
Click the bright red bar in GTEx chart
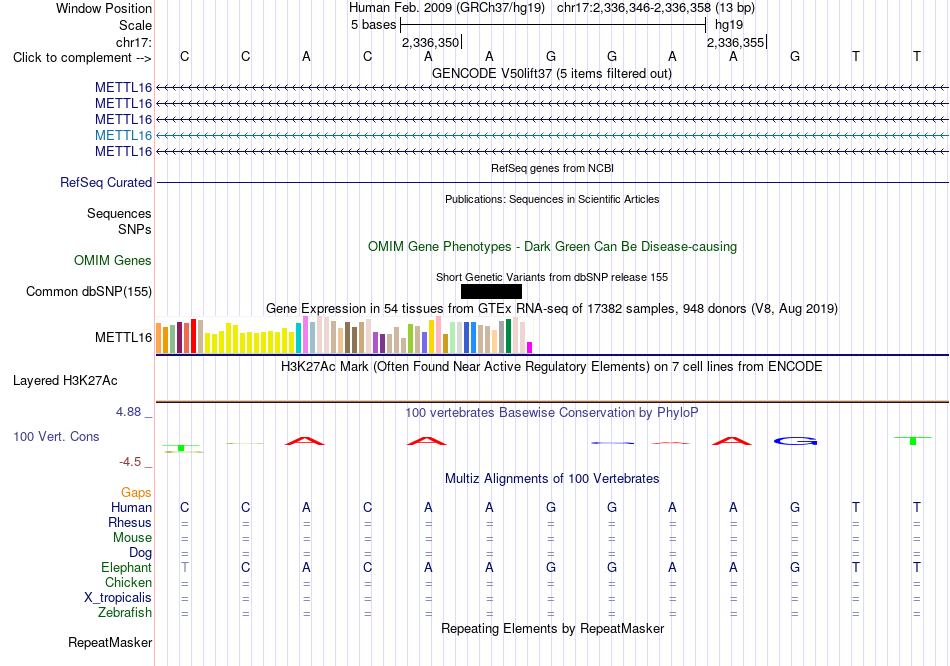tap(193, 336)
